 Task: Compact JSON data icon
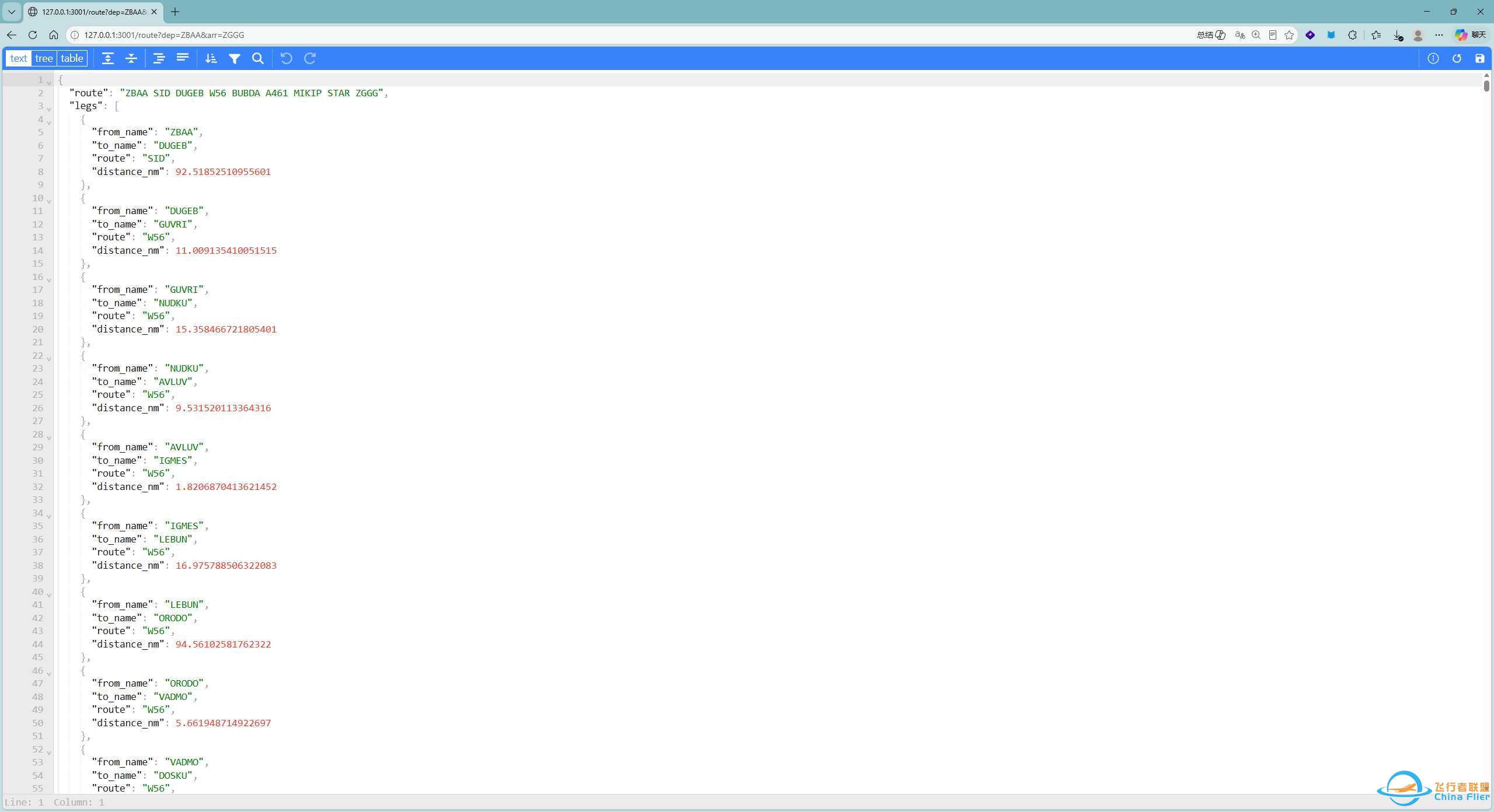pyautogui.click(x=183, y=58)
